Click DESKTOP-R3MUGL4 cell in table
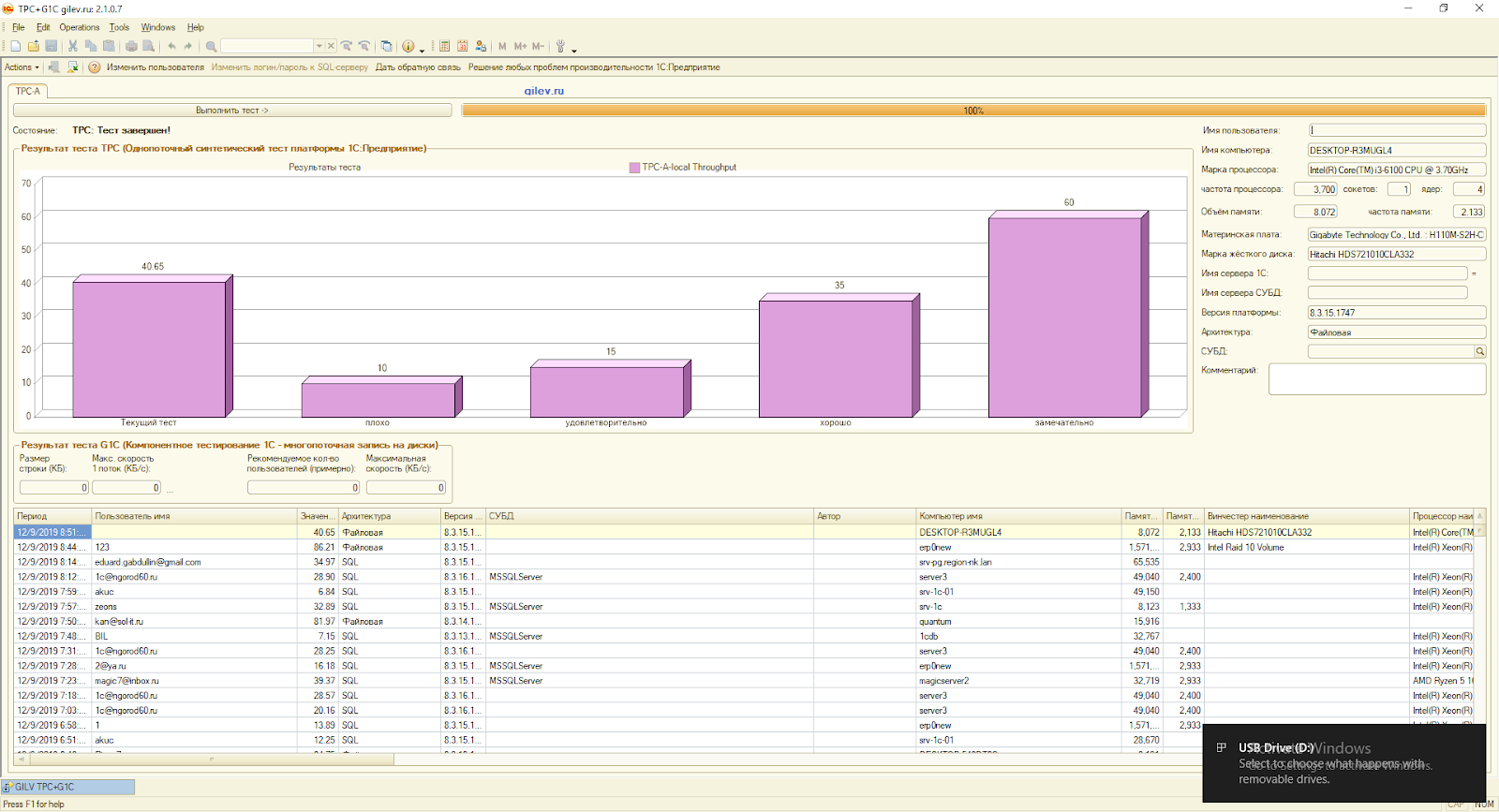The width and height of the screenshot is (1499, 812). tap(1019, 532)
